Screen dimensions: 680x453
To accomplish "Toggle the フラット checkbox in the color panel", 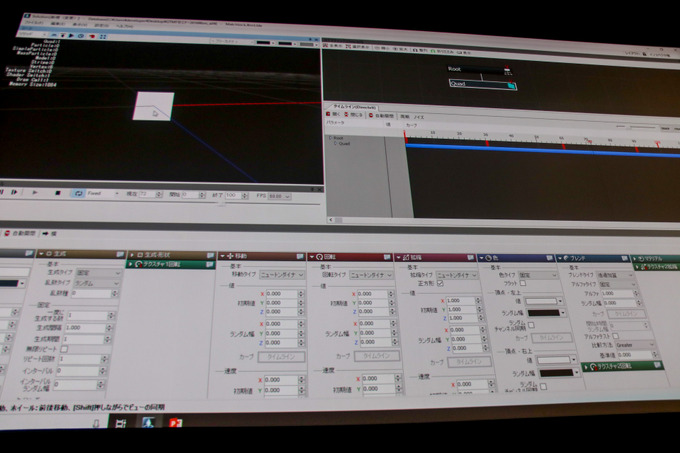I will click(x=522, y=283).
